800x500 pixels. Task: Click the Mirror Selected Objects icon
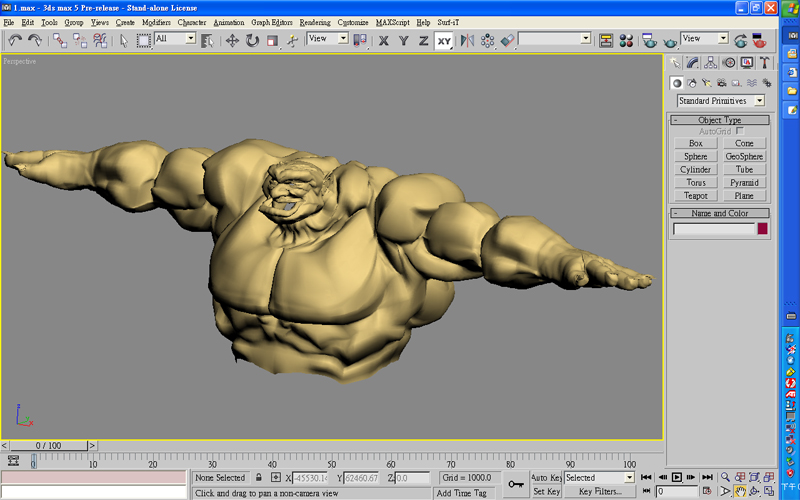click(x=467, y=40)
